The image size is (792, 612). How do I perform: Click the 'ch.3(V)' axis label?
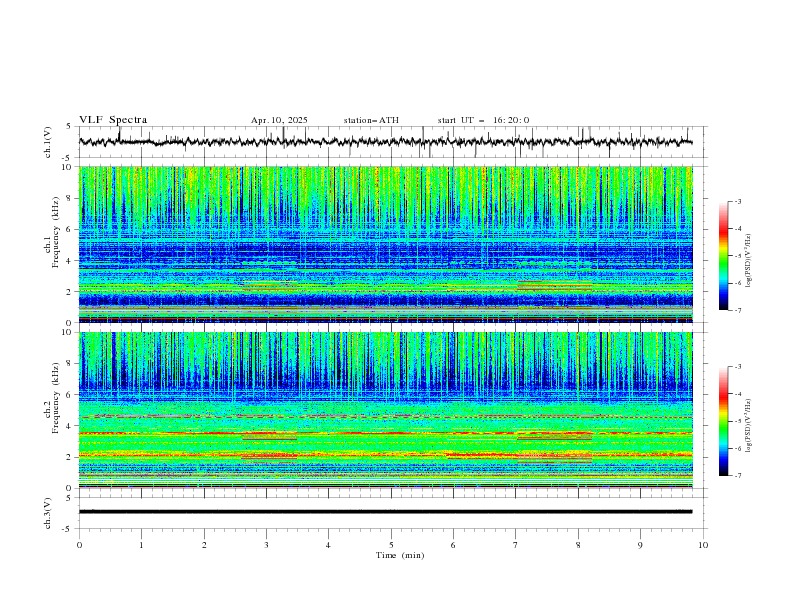click(x=48, y=513)
